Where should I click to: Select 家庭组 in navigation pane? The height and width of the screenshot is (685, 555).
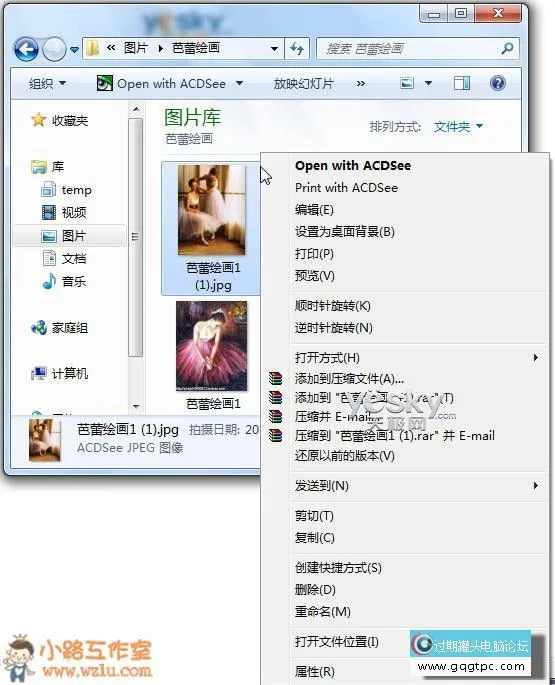point(59,328)
